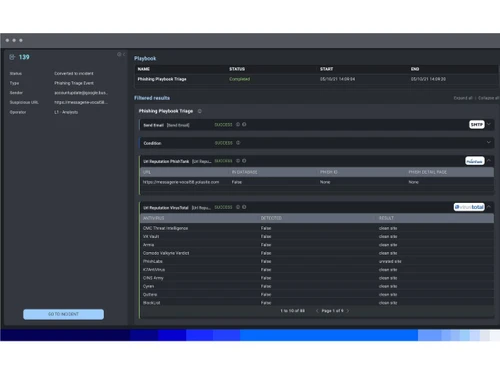The image size is (500, 375).
Task: Click the messagerie-vocal58 URL in PhishTank table
Action: (181, 182)
